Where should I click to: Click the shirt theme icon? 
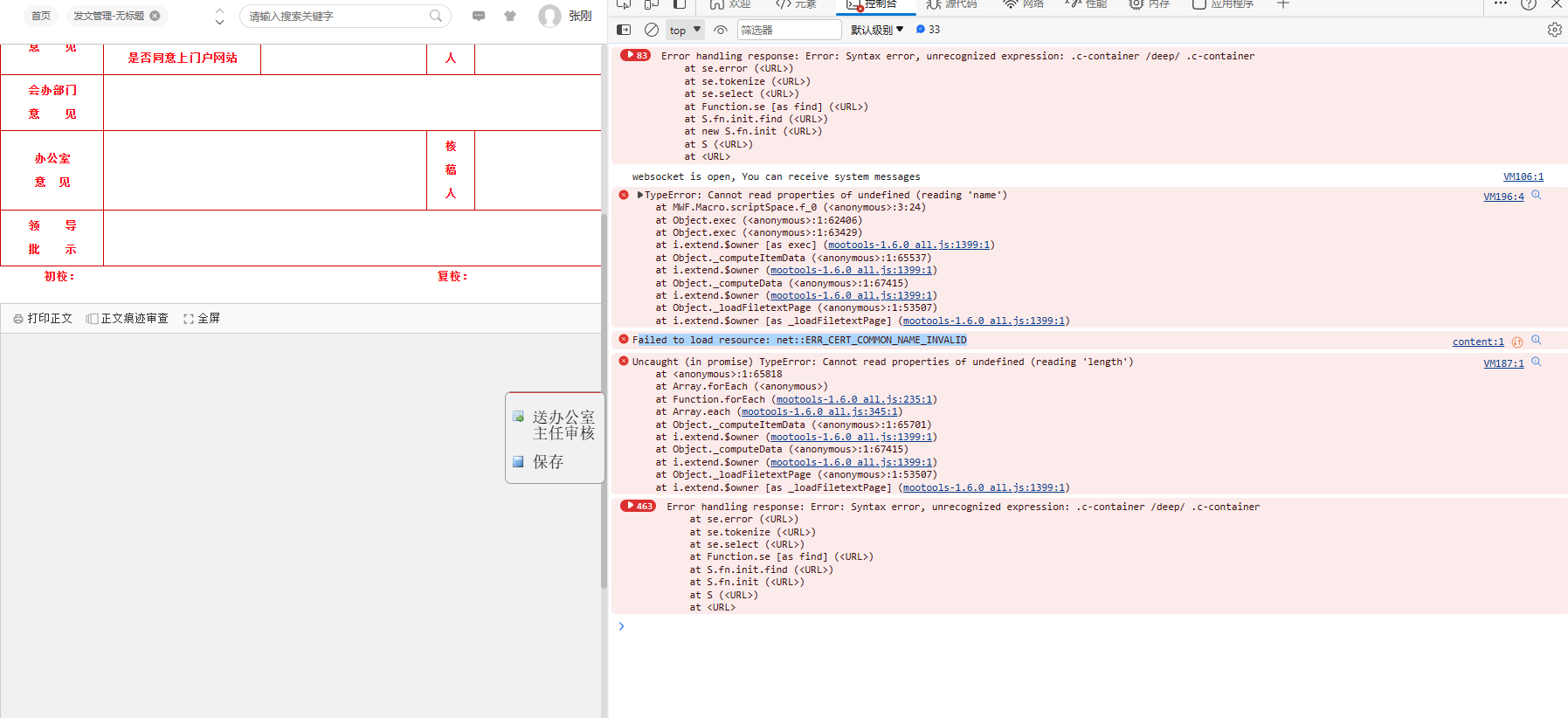click(x=510, y=16)
